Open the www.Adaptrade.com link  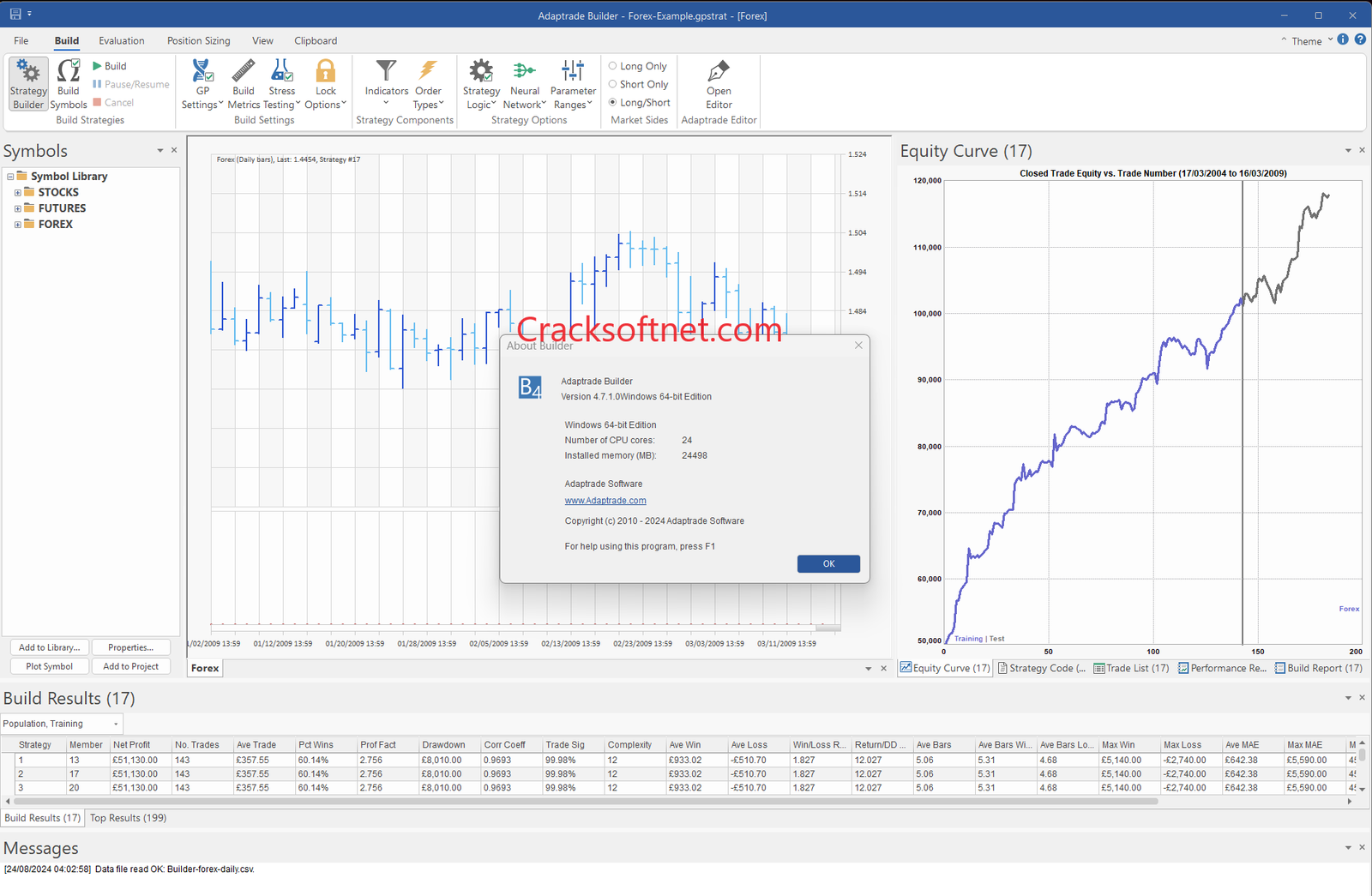pos(605,501)
